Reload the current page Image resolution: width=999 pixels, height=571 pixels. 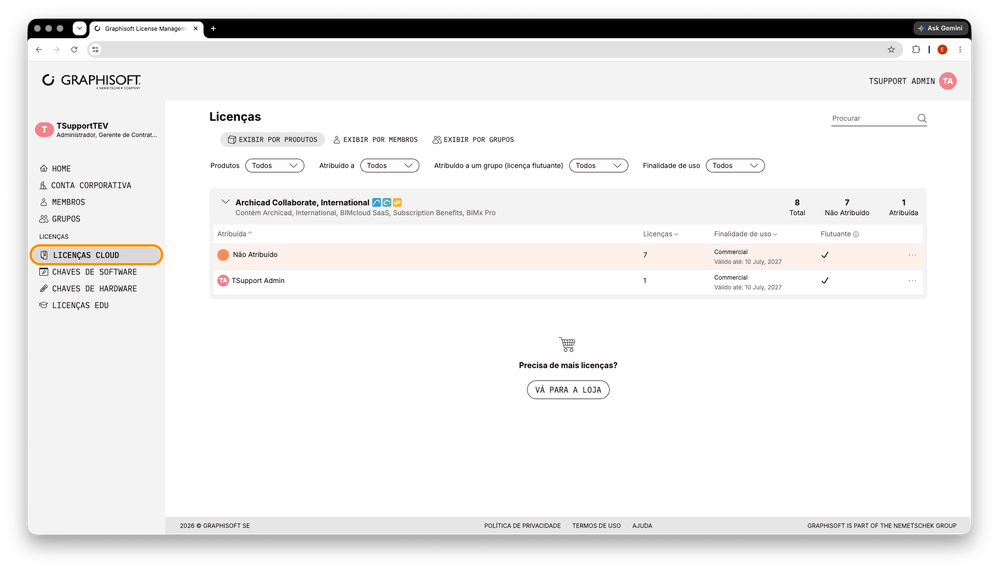coord(75,49)
